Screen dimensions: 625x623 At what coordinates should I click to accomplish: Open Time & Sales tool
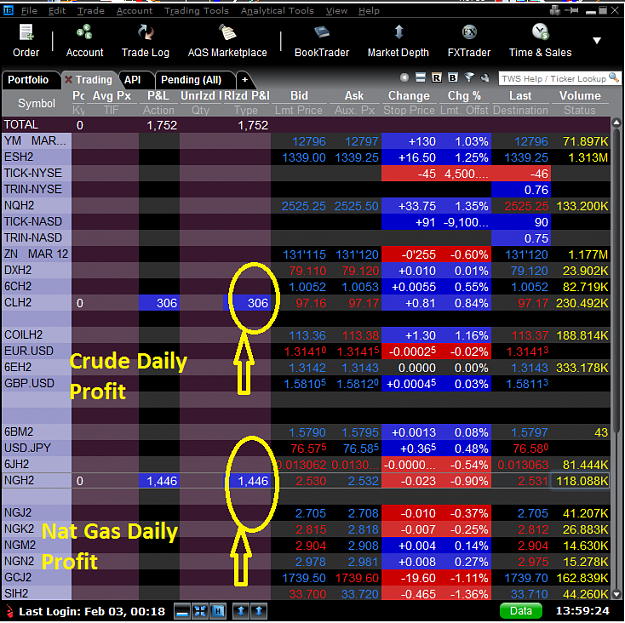(x=540, y=41)
